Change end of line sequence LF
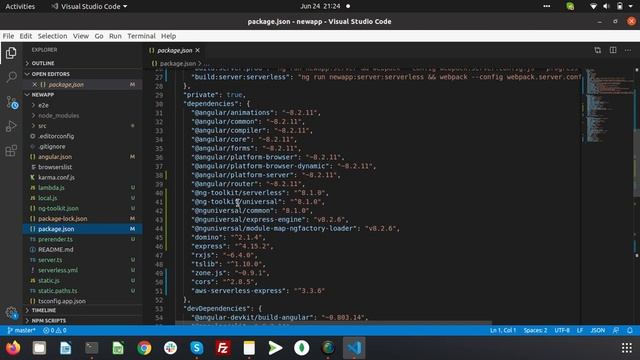Screen dimensions: 640x360 580,330
